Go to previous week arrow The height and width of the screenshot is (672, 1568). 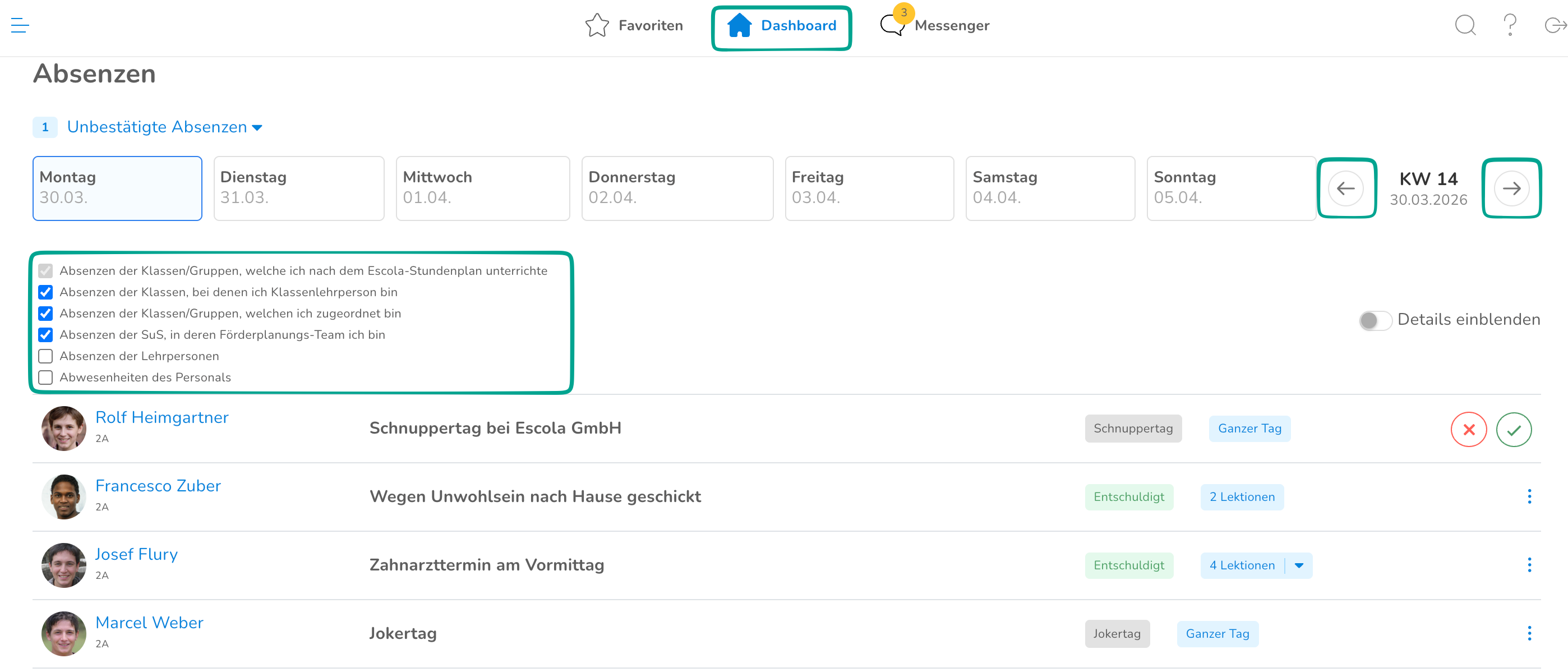[x=1346, y=188]
